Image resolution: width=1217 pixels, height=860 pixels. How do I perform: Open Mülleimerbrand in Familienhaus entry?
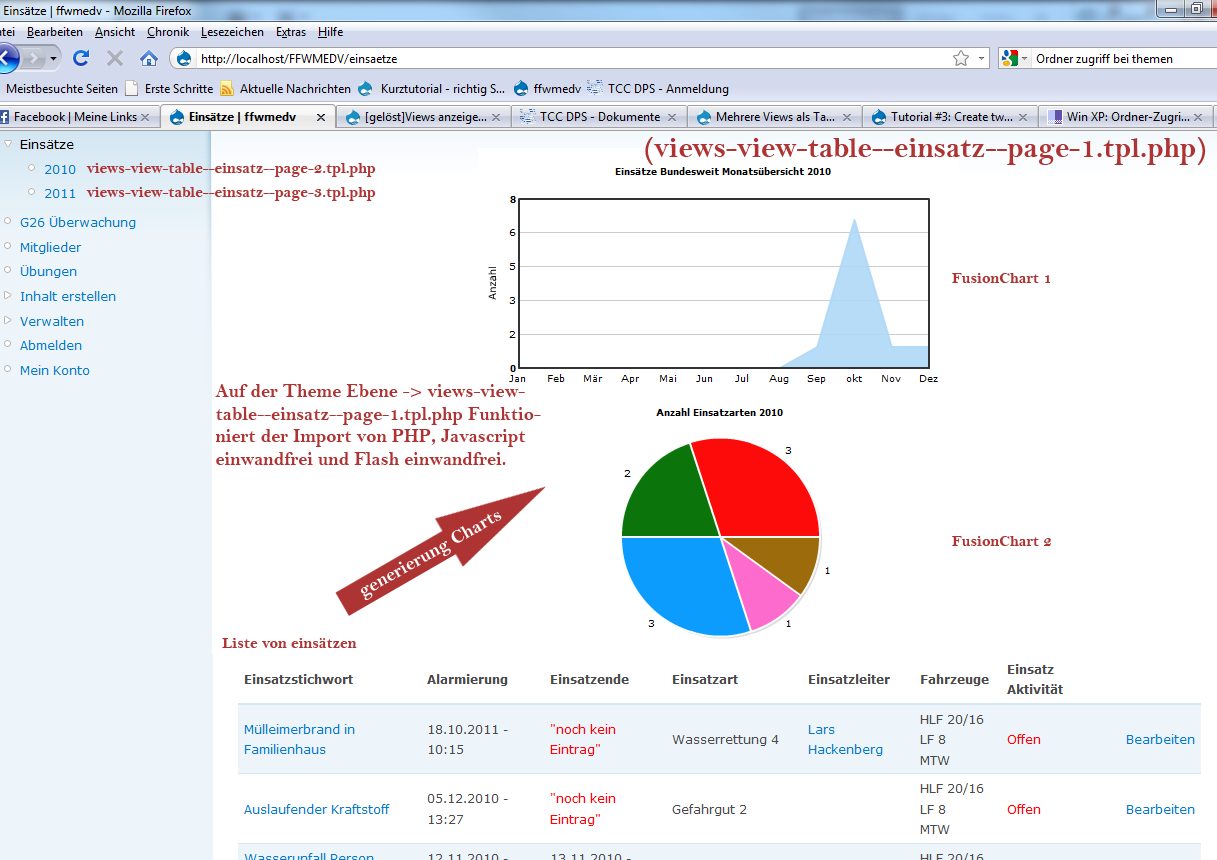299,739
